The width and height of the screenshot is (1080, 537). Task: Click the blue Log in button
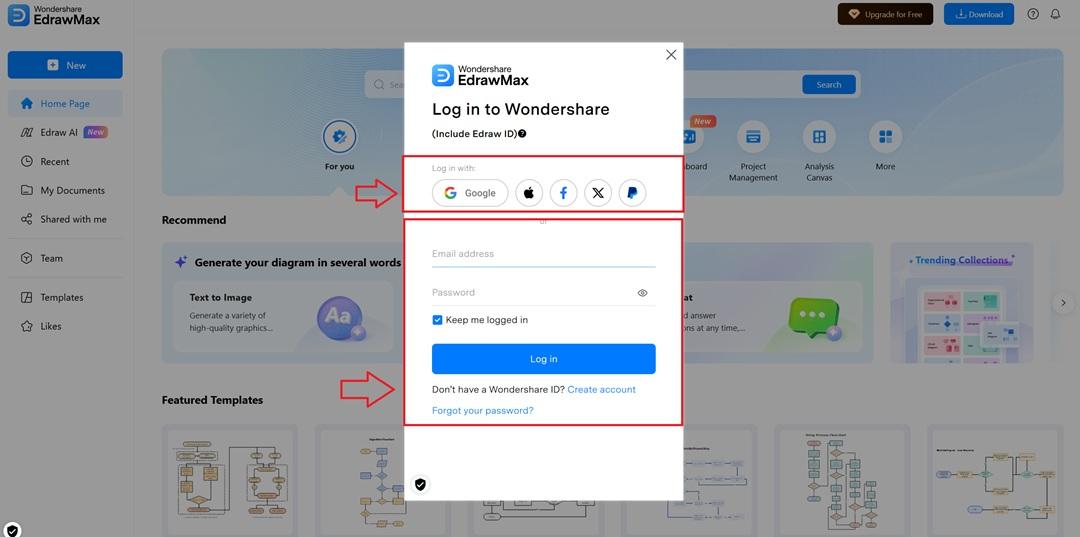(543, 359)
